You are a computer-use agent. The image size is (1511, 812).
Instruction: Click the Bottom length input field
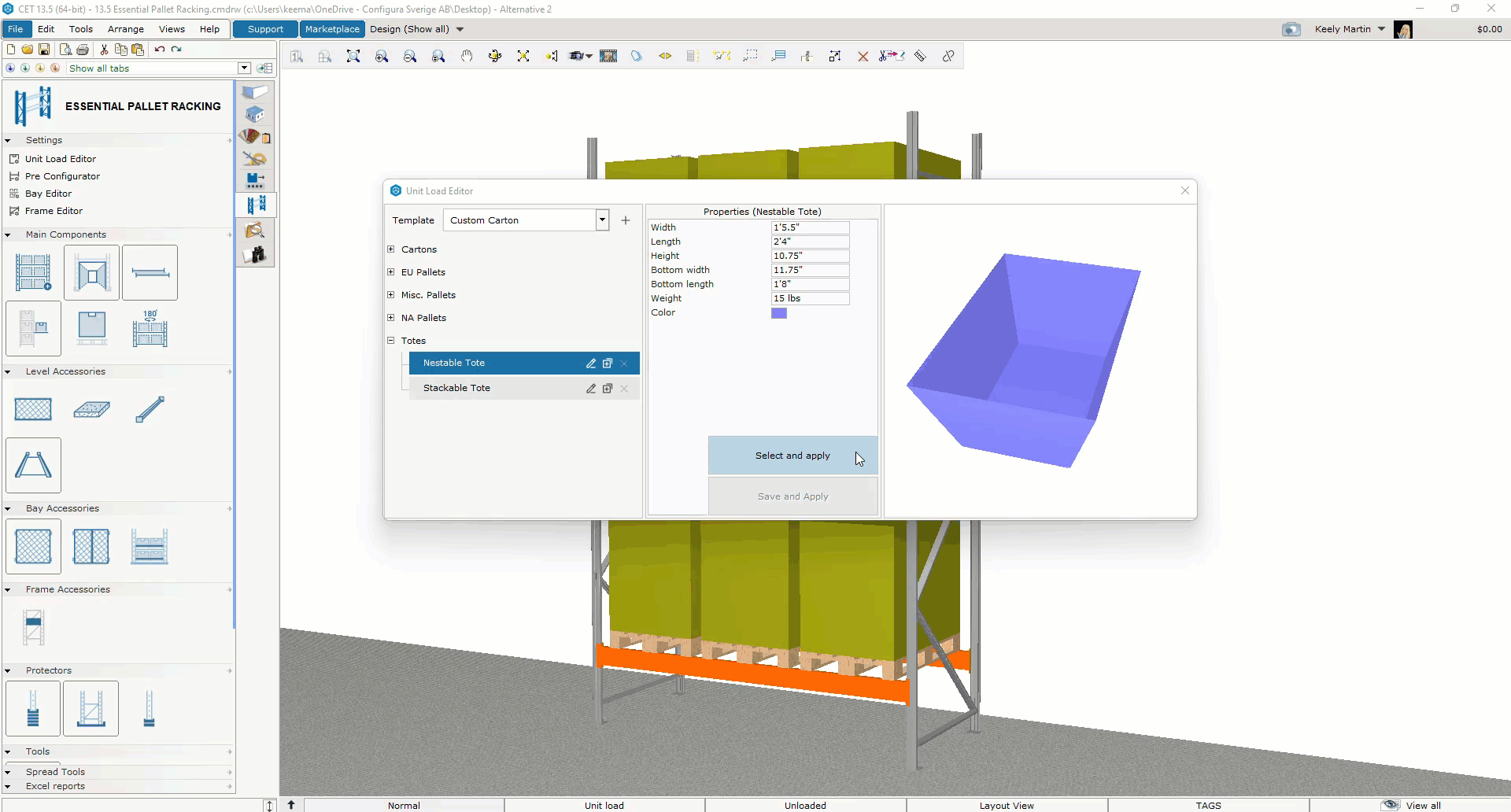811,284
